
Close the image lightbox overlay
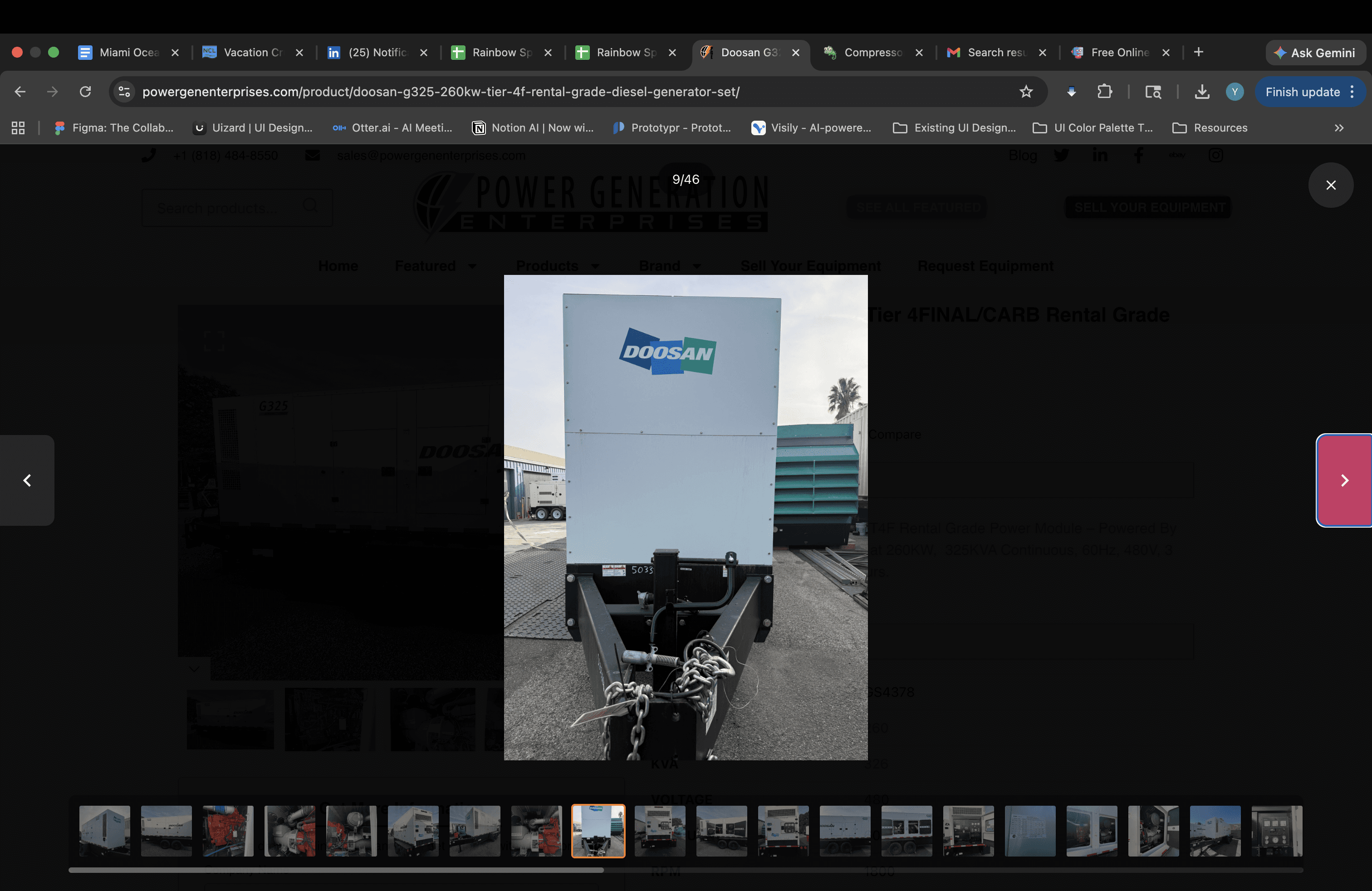(x=1331, y=185)
